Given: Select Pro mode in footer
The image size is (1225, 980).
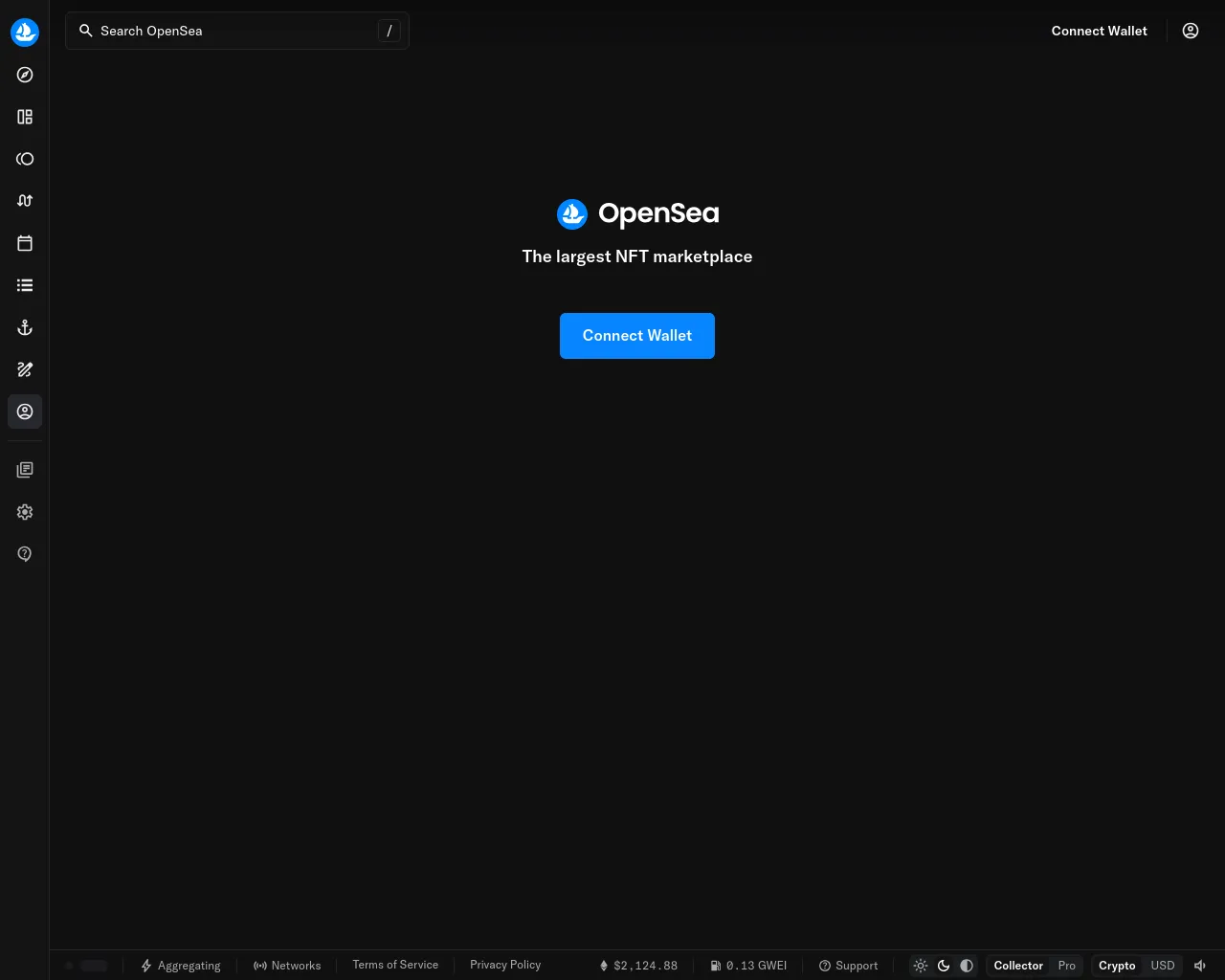Looking at the screenshot, I should tap(1067, 966).
